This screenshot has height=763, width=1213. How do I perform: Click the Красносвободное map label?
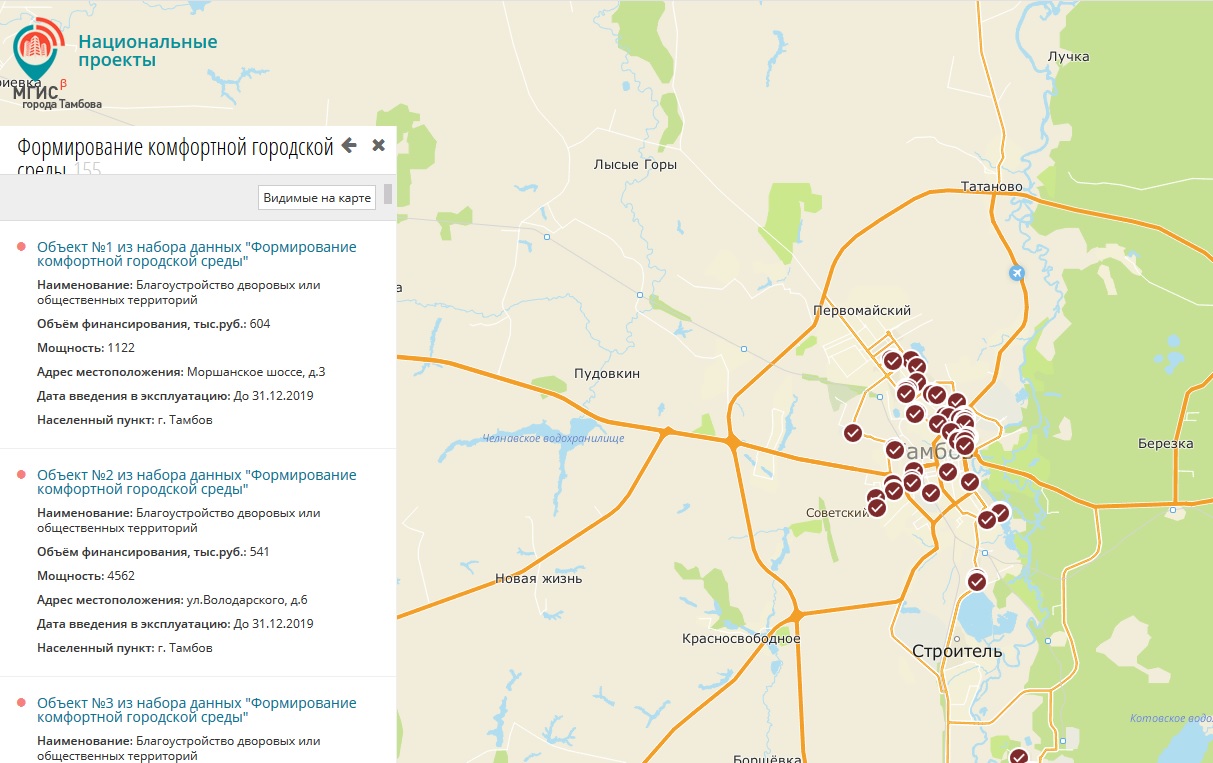[x=741, y=638]
